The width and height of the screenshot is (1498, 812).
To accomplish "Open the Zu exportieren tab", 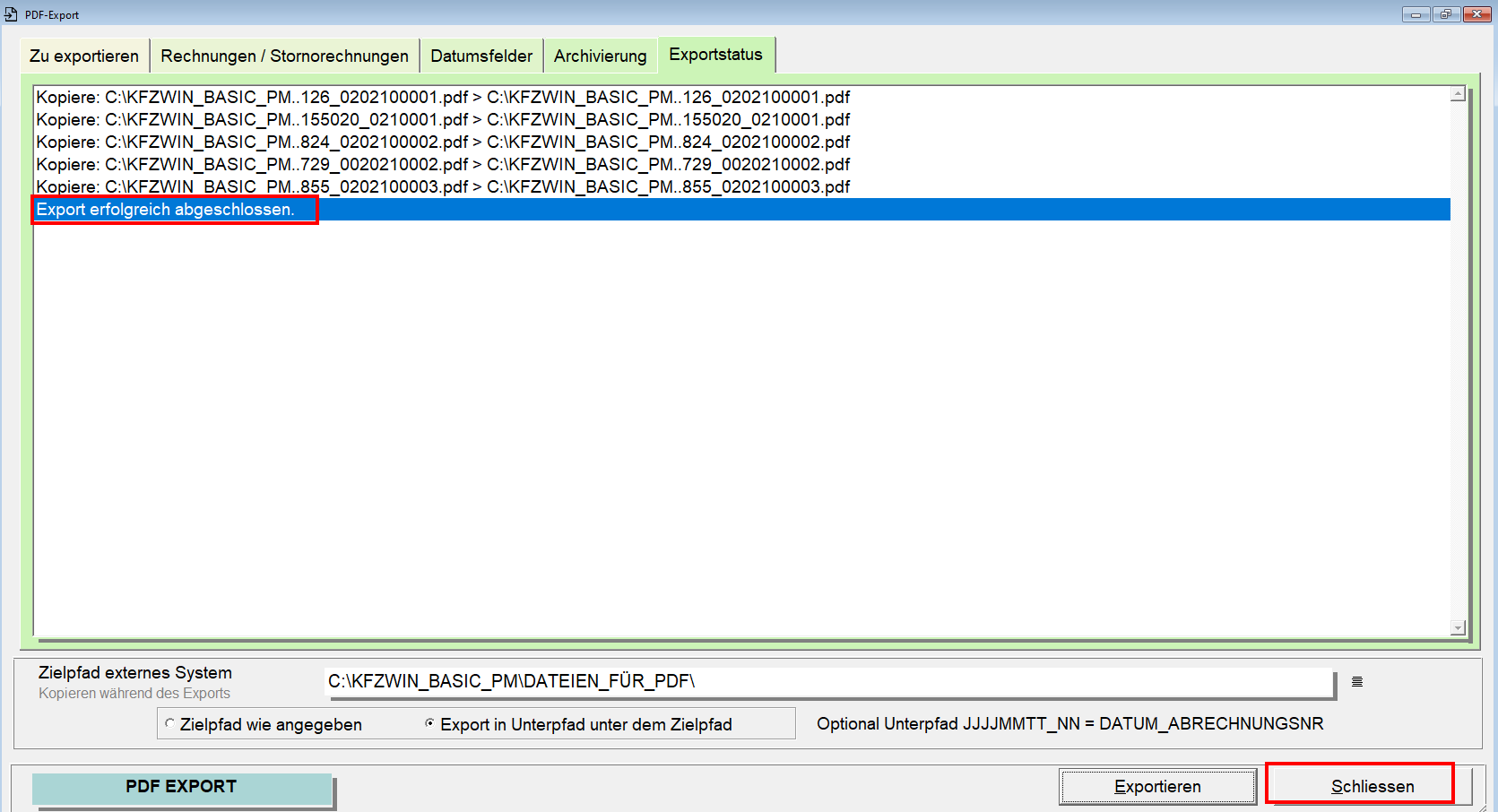I will click(84, 56).
